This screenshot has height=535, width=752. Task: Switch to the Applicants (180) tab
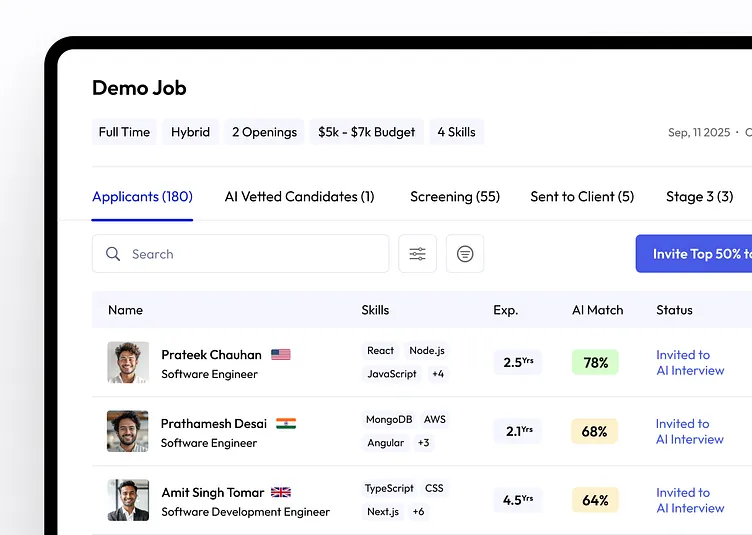tap(142, 197)
